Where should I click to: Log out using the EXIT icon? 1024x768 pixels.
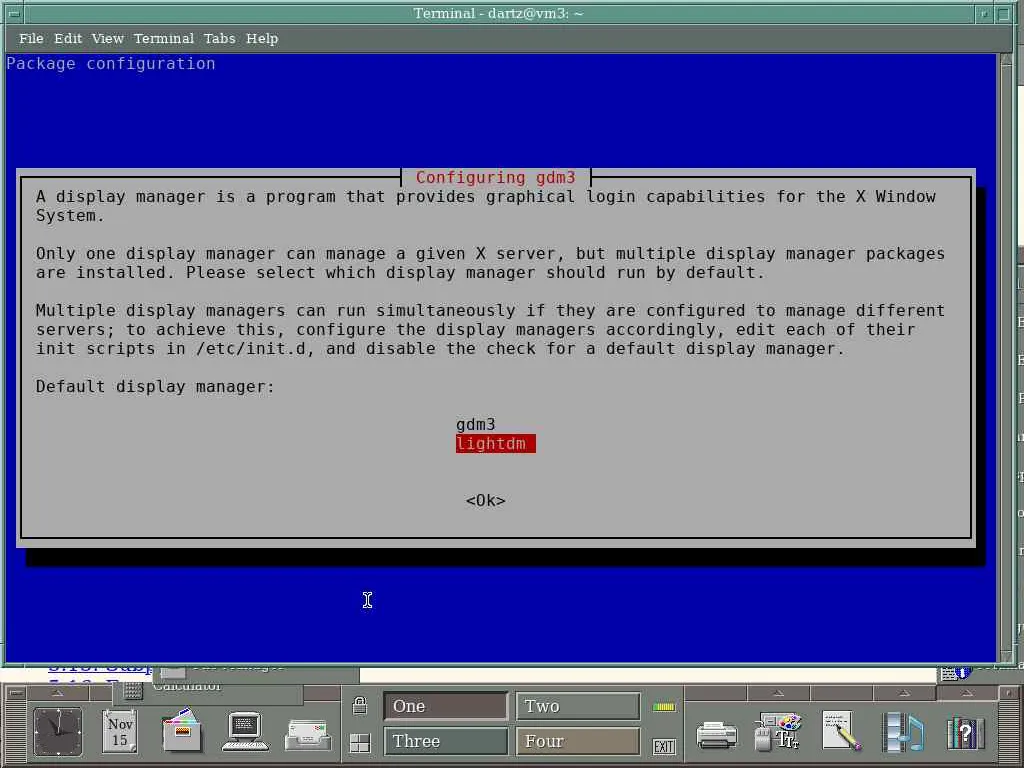[664, 746]
